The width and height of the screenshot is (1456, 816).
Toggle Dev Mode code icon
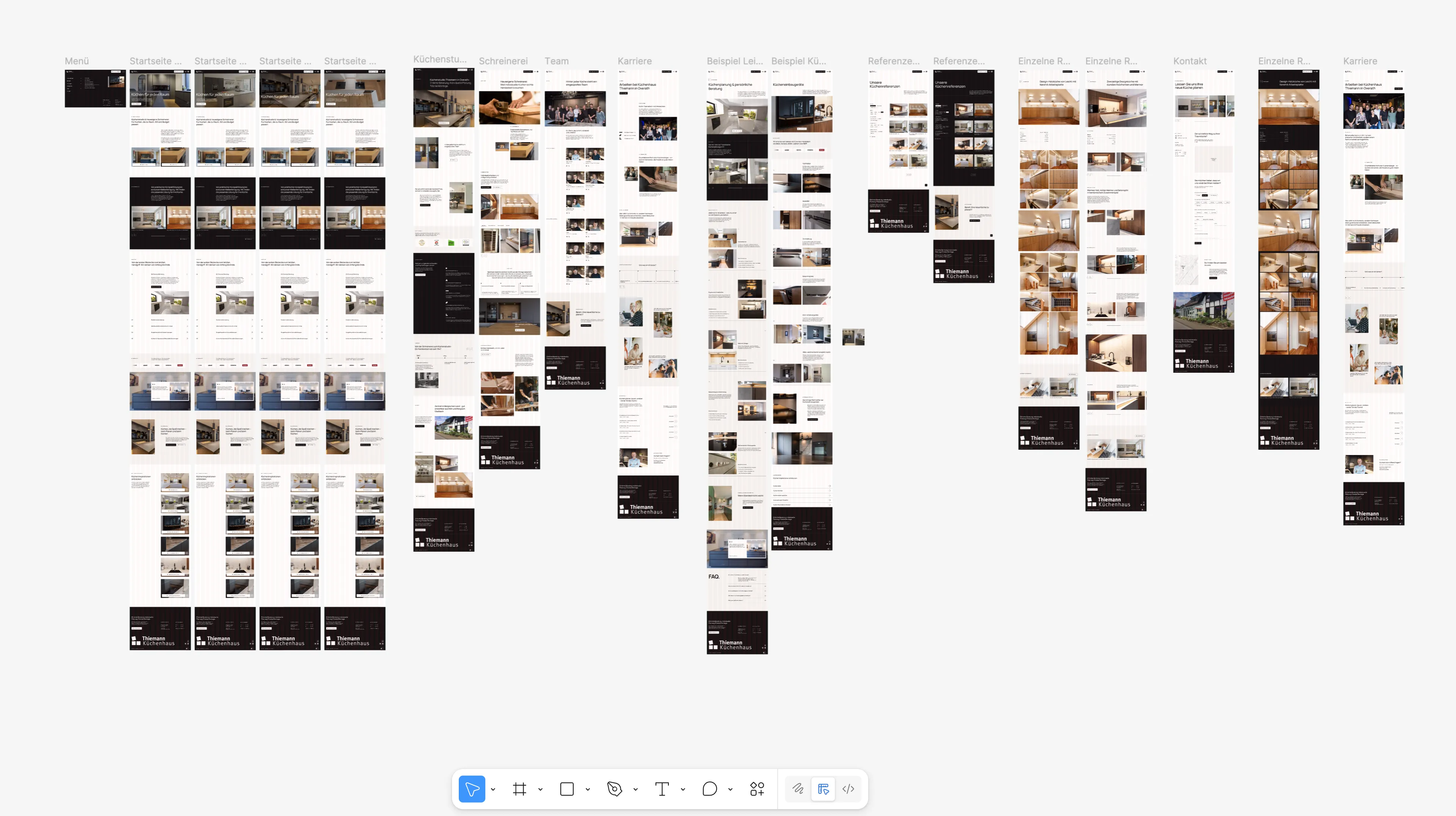[848, 789]
